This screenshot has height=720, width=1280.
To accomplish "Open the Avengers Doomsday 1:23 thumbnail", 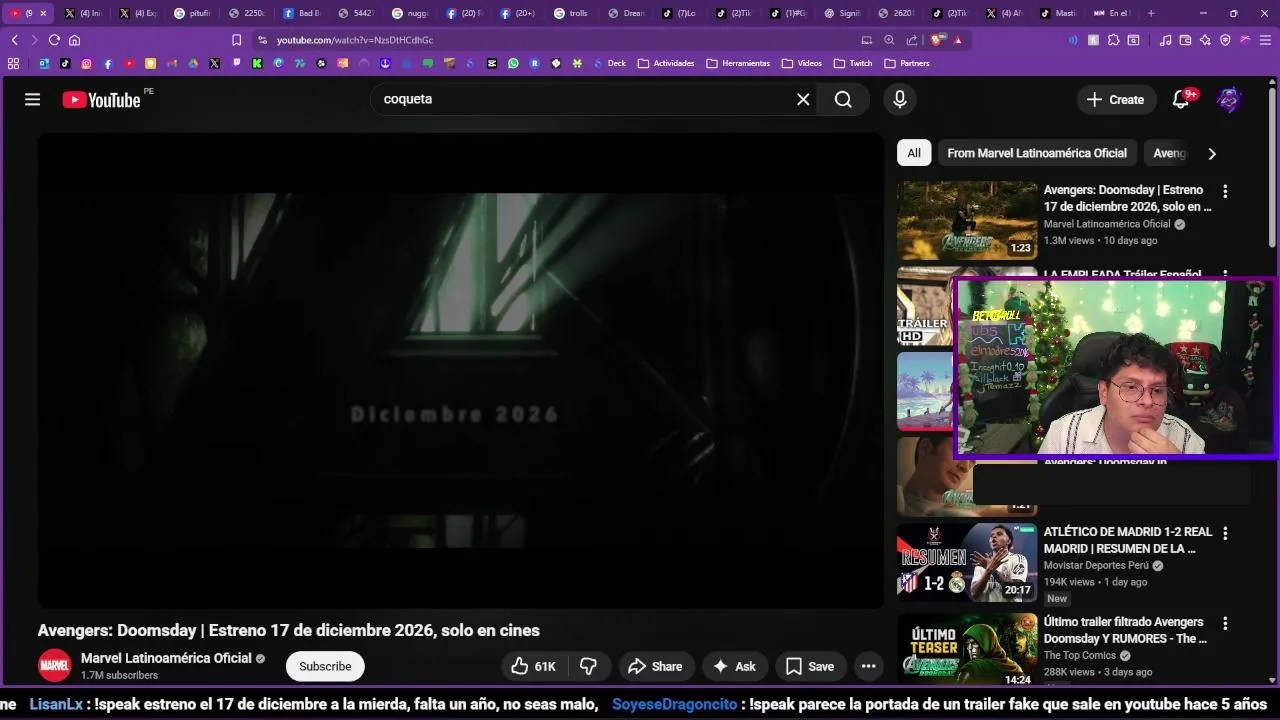I will click(967, 220).
